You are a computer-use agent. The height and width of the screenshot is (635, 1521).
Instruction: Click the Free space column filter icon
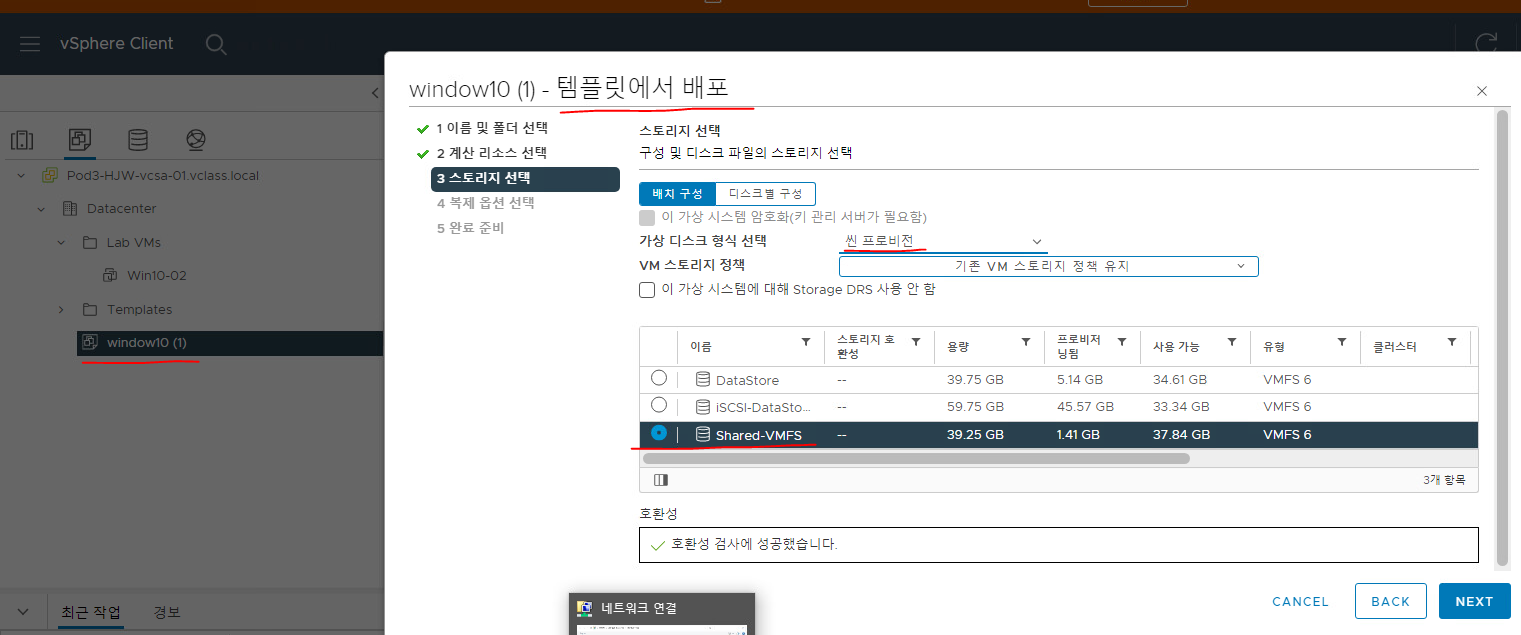1232,342
